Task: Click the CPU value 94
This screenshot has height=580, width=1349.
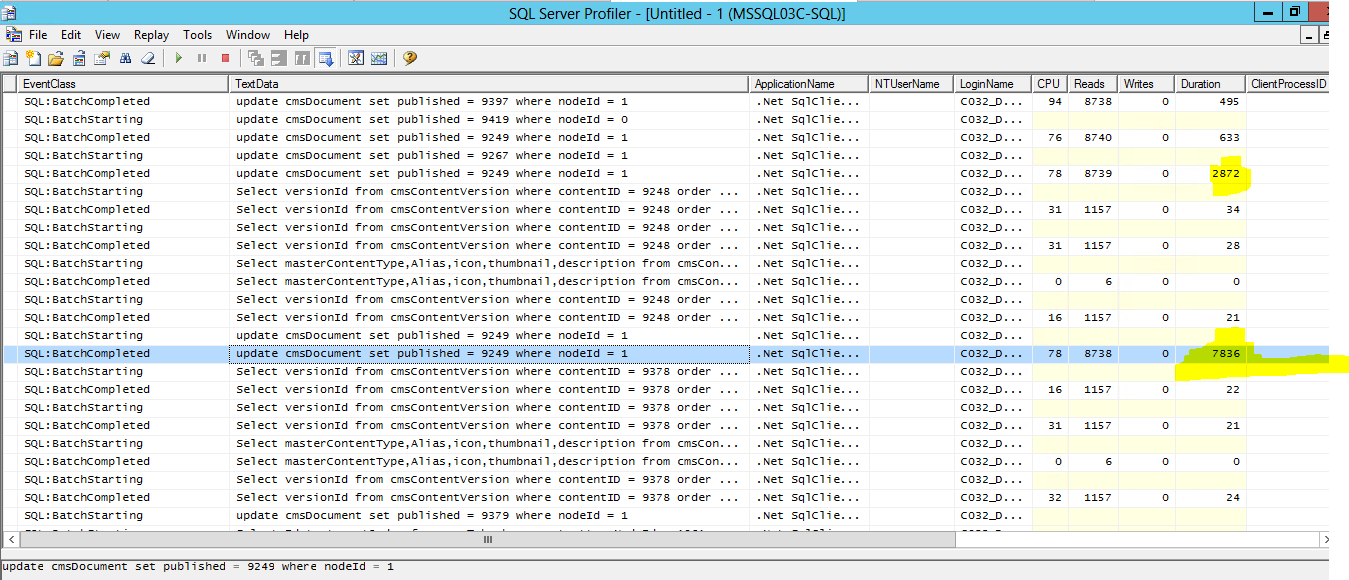Action: pyautogui.click(x=1054, y=101)
